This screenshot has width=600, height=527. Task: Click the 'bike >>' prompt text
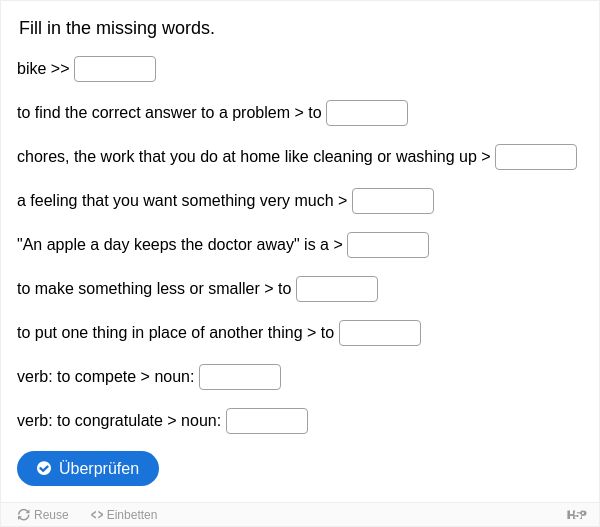tap(43, 69)
